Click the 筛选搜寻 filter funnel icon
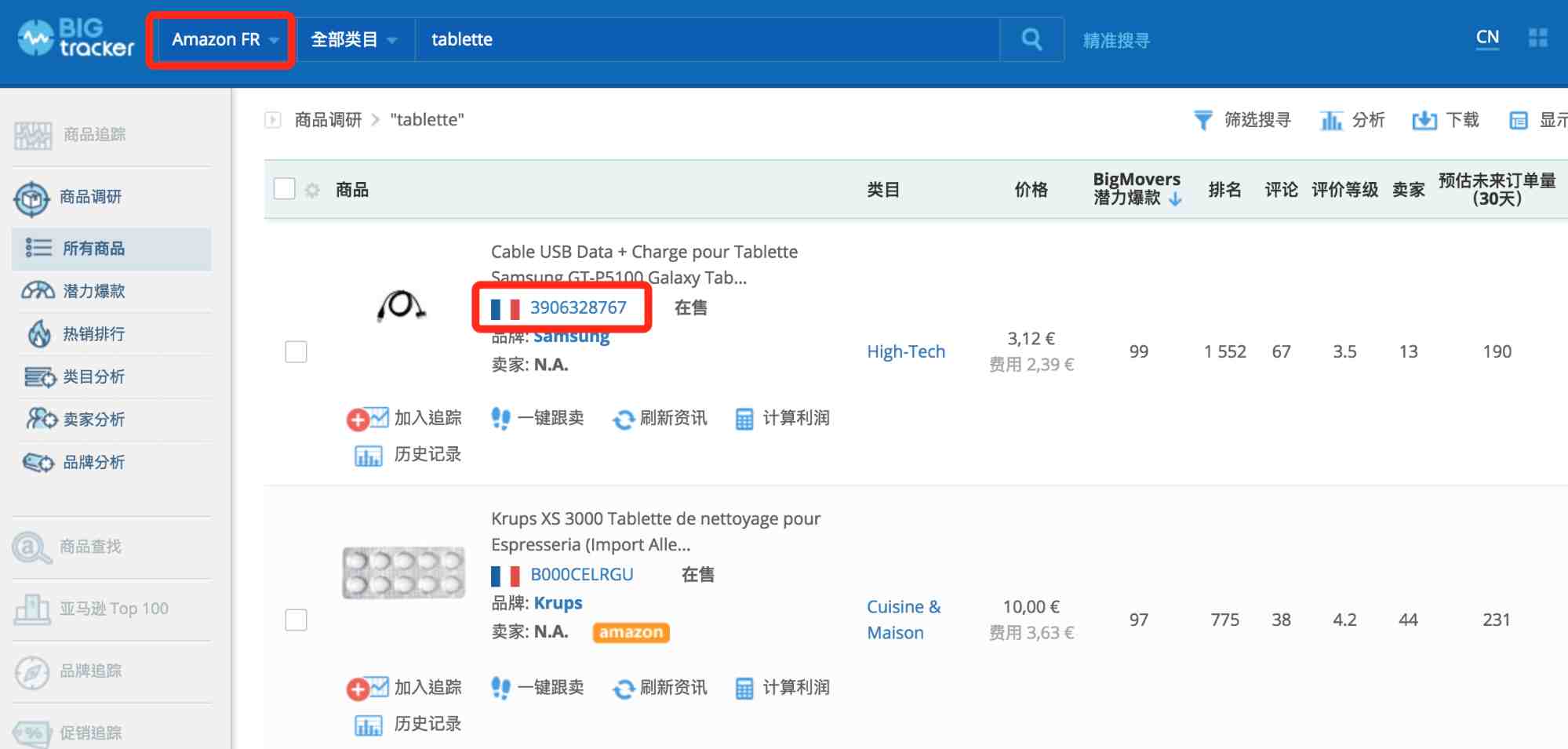Viewport: 1568px width, 749px height. [x=1202, y=120]
